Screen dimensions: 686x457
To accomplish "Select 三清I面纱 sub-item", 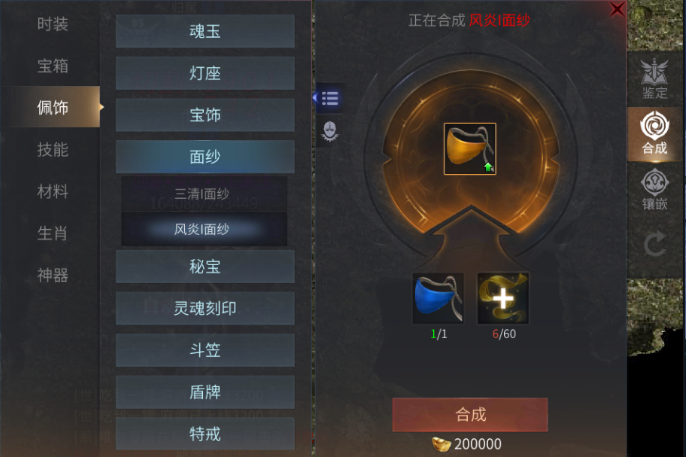I will click(204, 194).
